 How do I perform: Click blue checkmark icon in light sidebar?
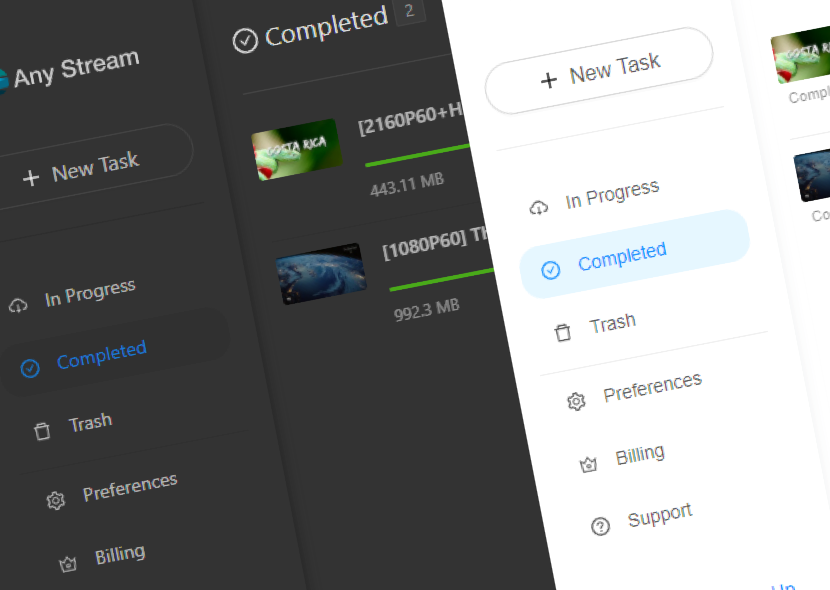coord(551,270)
